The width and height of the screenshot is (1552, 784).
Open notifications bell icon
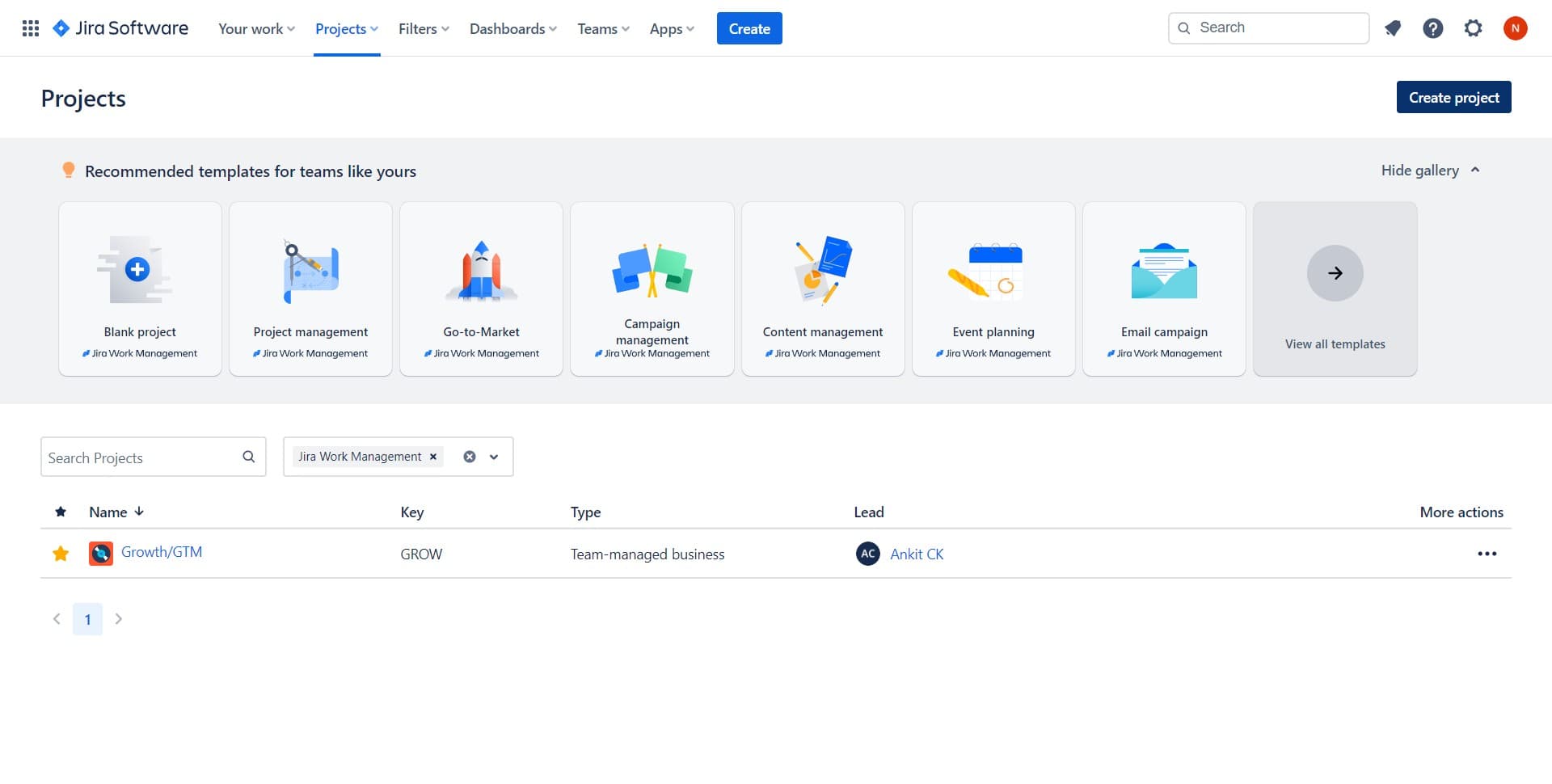pos(1393,27)
